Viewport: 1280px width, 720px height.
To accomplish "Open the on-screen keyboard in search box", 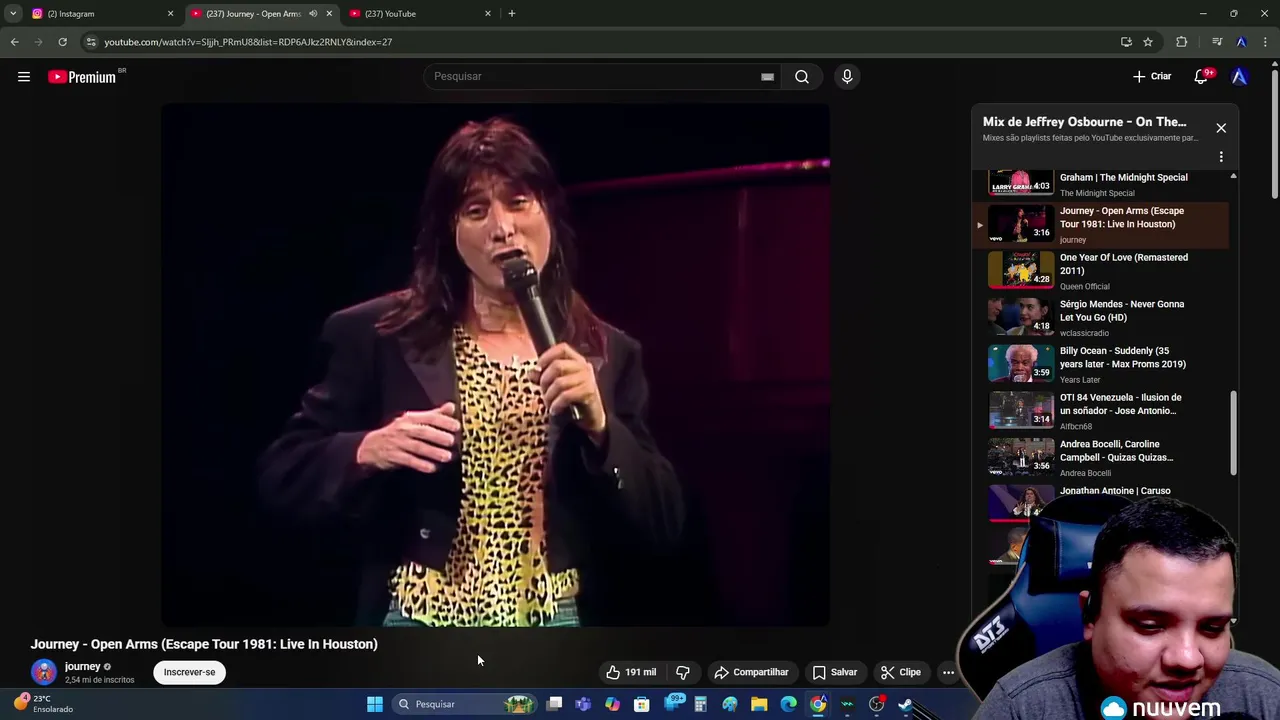I will point(767,77).
